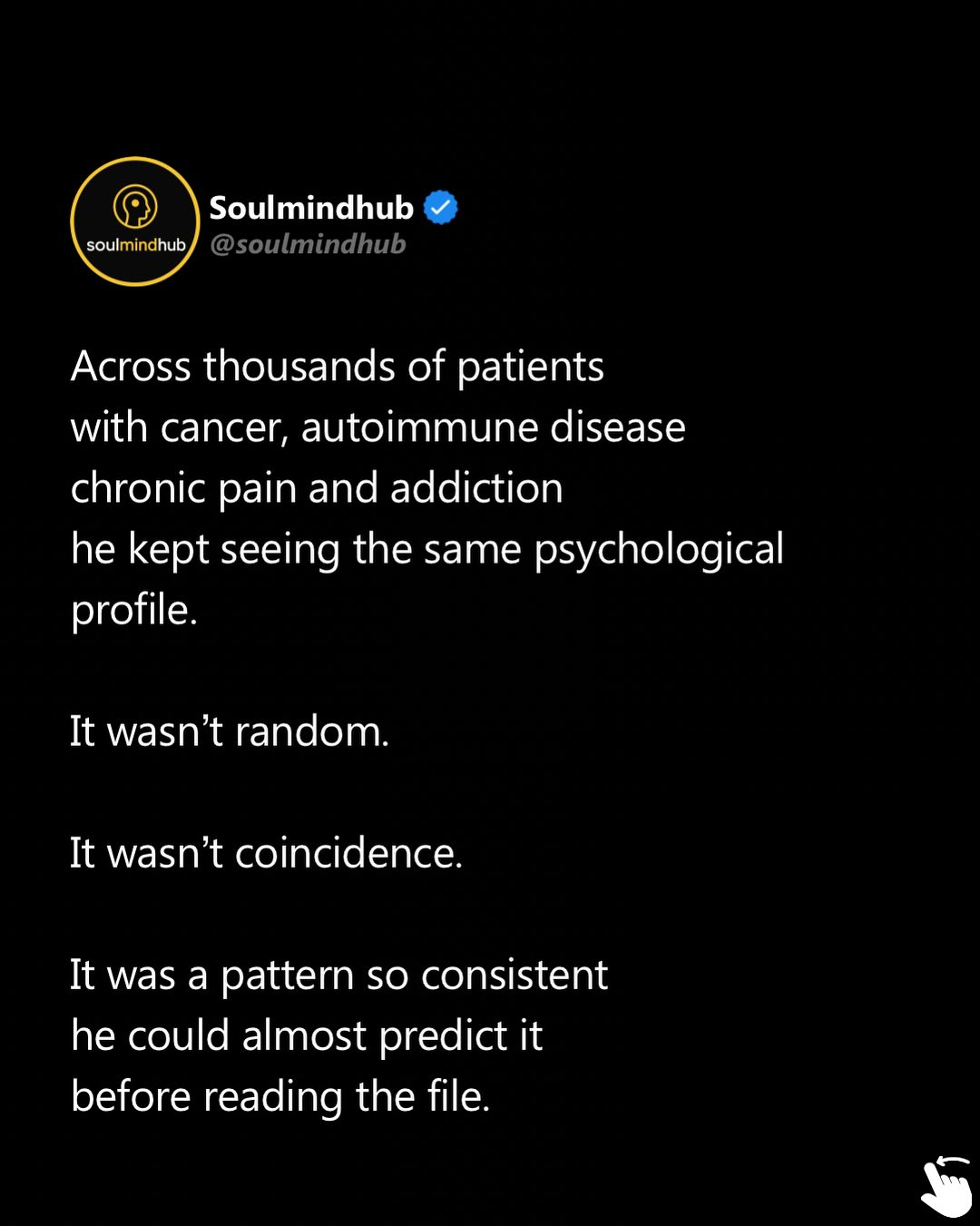Screen dimensions: 980x1226
Task: Click the sentence 'It wasn't coincidence.'
Action: [266, 853]
